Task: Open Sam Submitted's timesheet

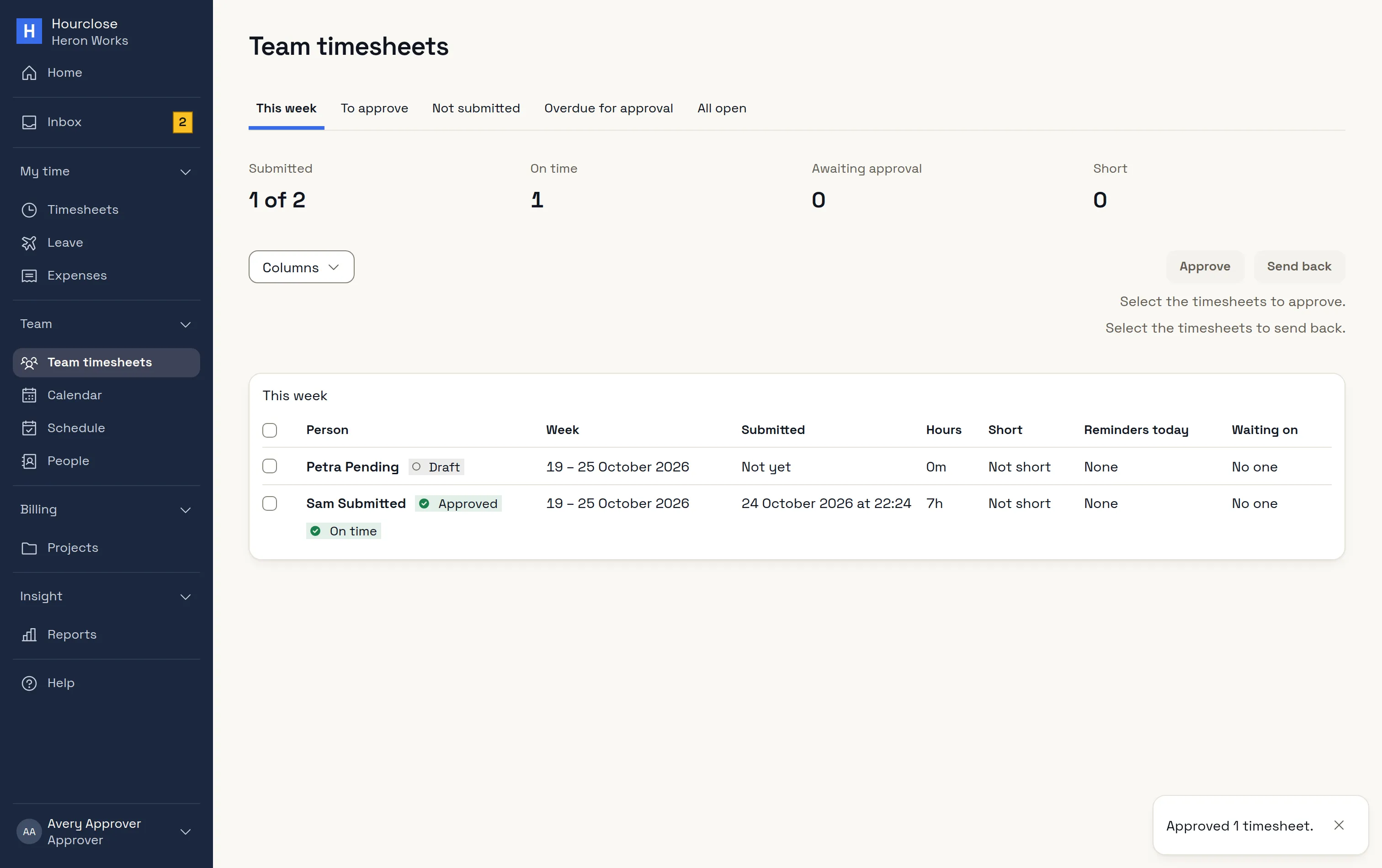Action: (356, 504)
